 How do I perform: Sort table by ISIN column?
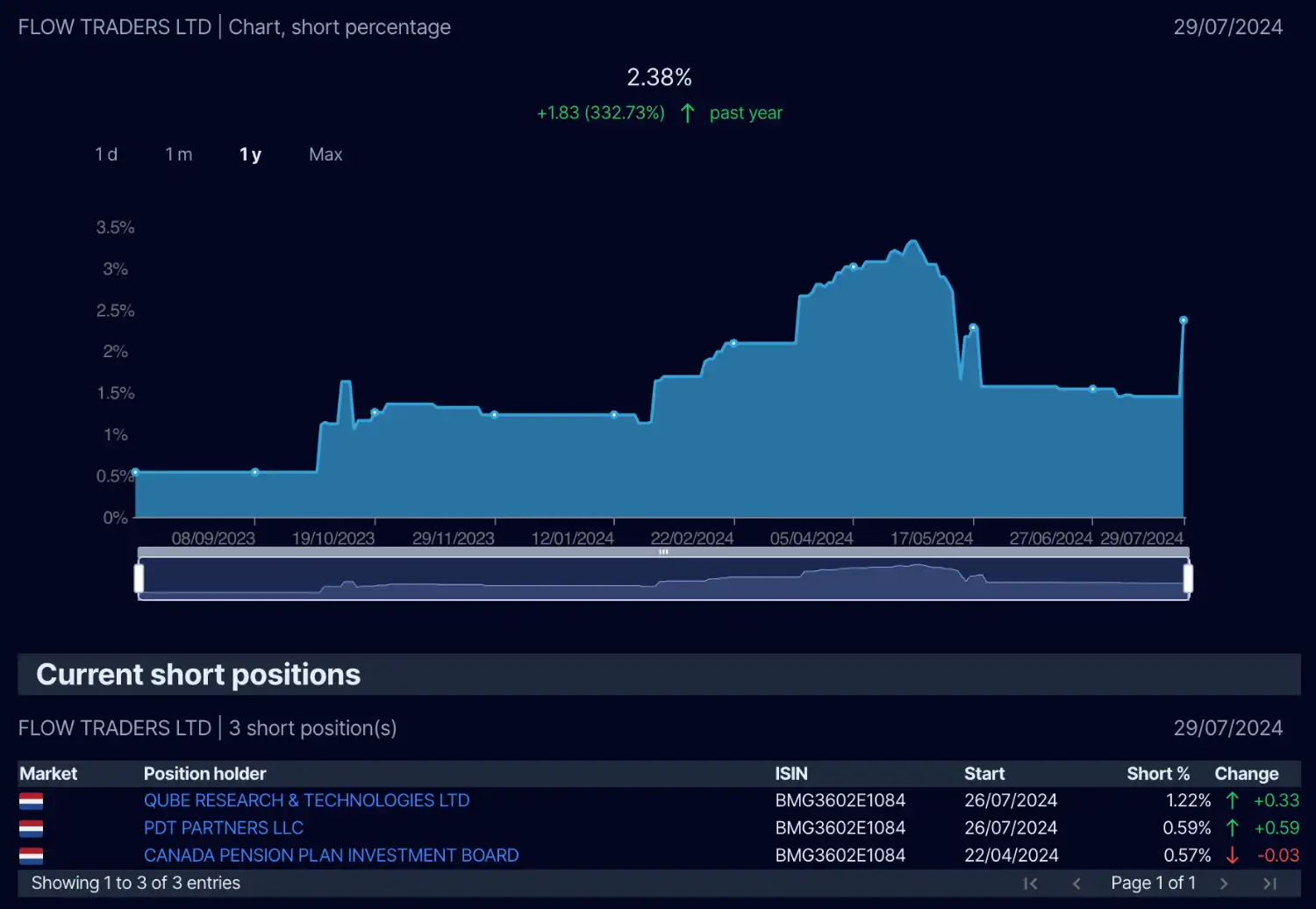click(791, 773)
